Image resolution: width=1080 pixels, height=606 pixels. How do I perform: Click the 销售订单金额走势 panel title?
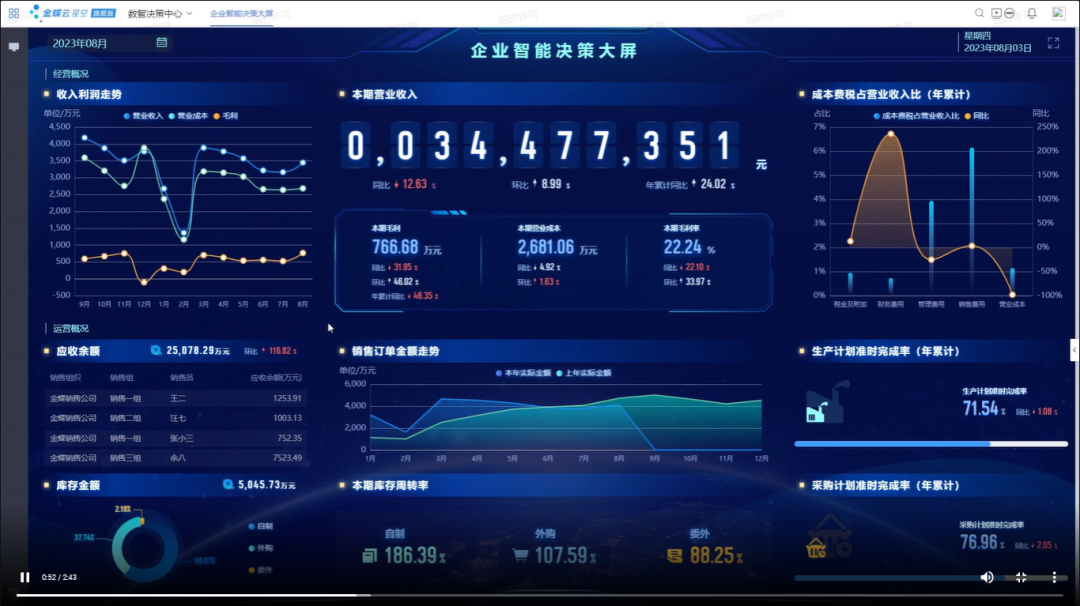coord(395,351)
